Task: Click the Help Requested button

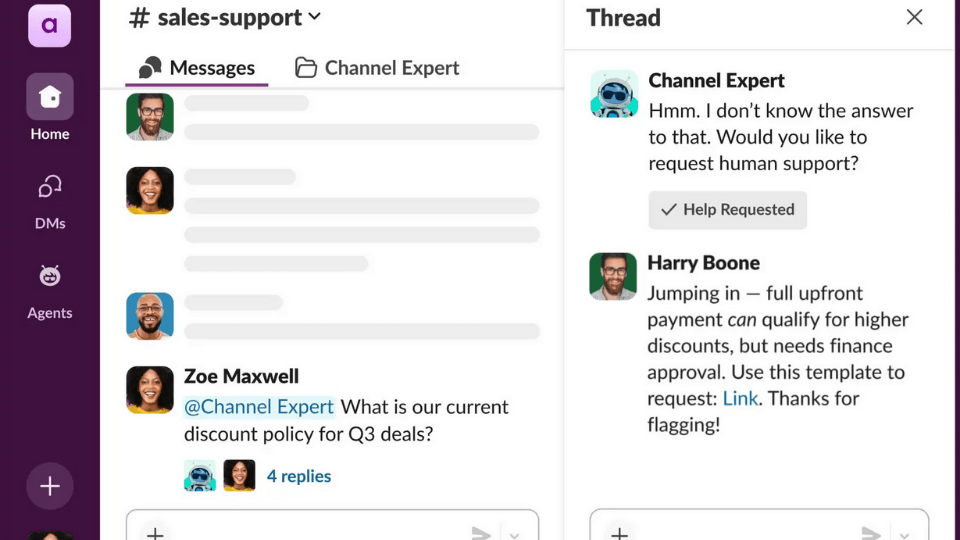Action: [727, 210]
